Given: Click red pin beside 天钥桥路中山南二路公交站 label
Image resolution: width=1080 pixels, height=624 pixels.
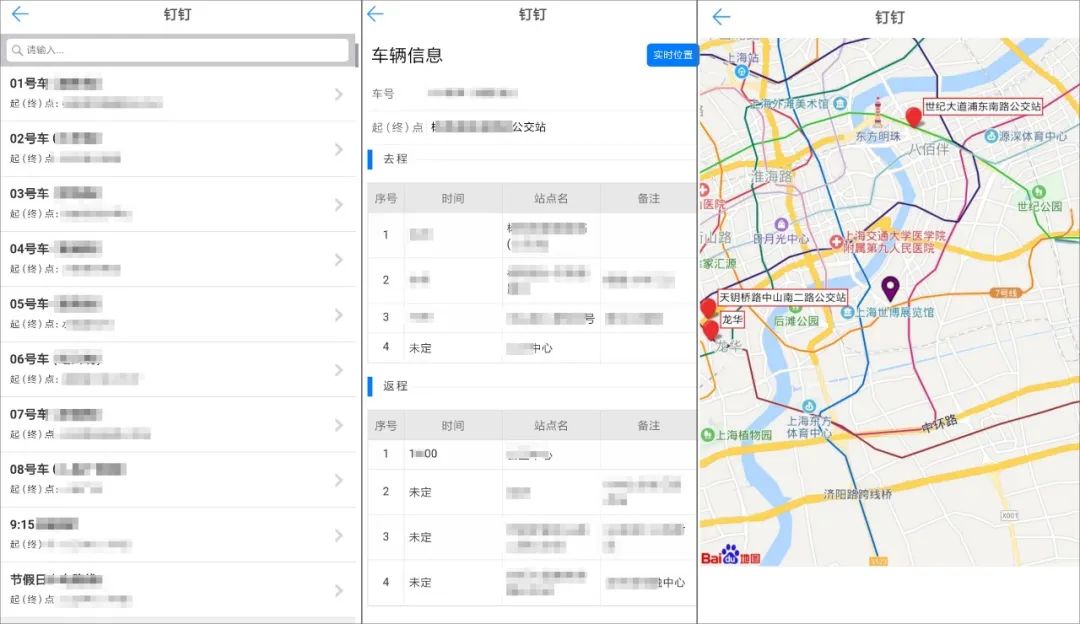Looking at the screenshot, I should coord(708,308).
